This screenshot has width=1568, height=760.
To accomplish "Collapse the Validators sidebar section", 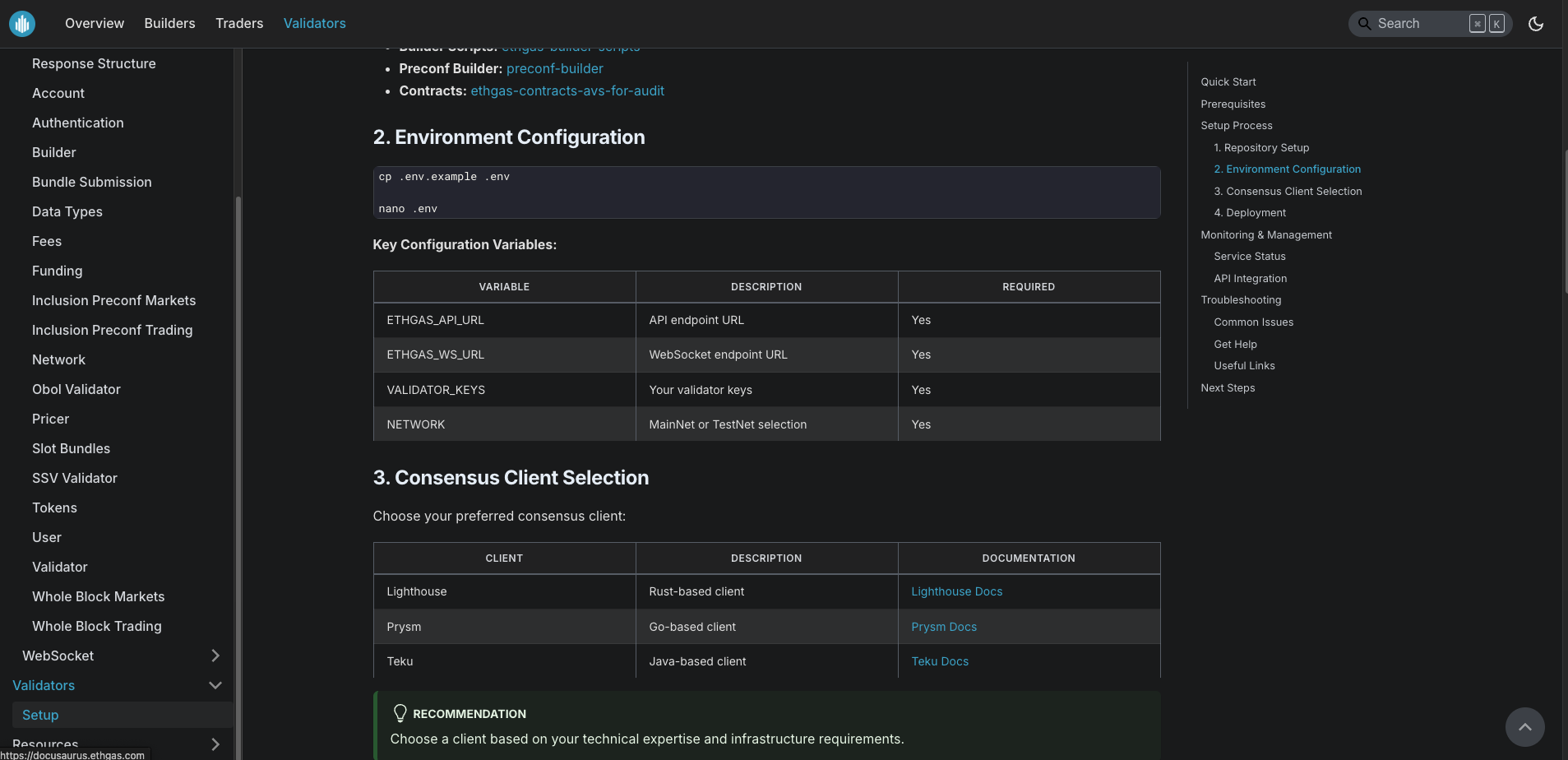I will tap(215, 685).
